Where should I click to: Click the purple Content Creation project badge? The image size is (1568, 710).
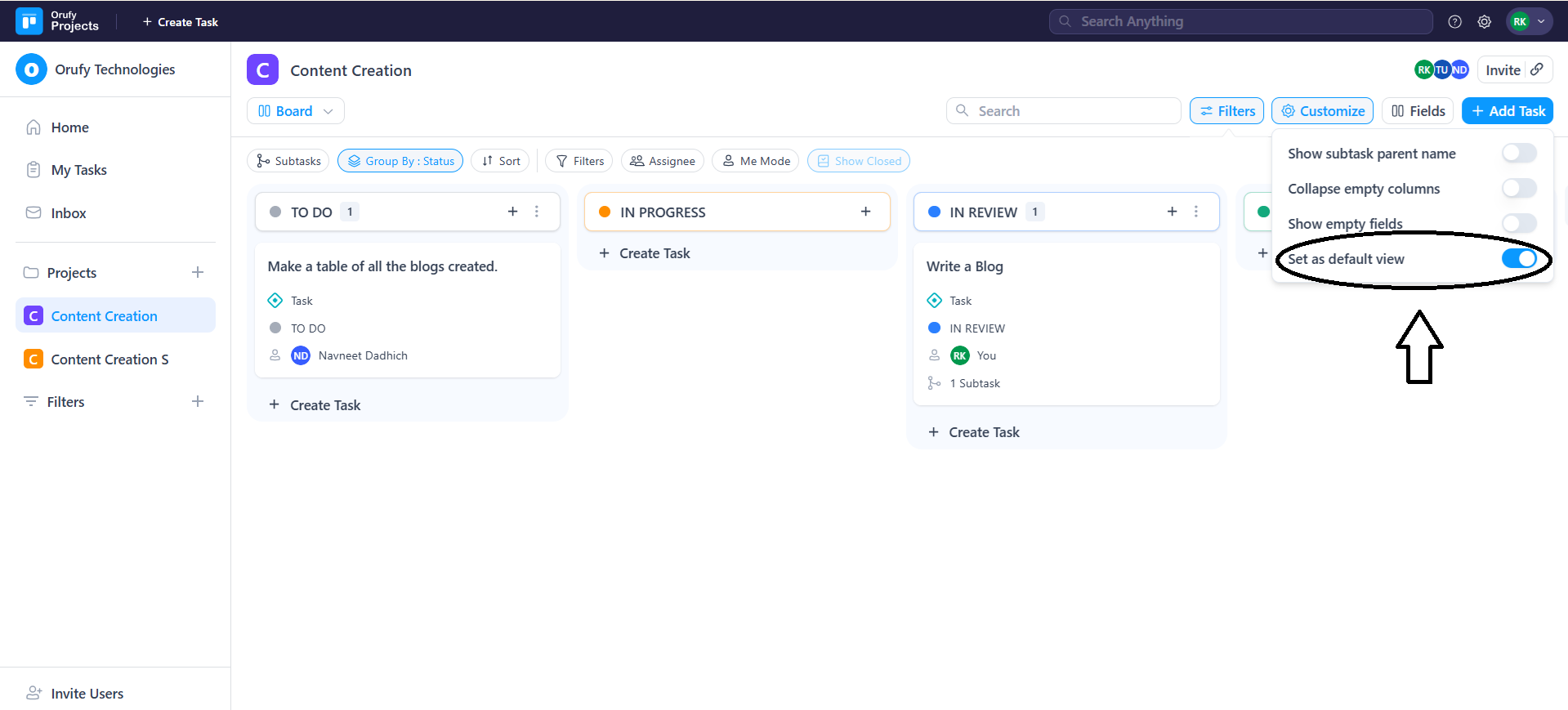262,70
